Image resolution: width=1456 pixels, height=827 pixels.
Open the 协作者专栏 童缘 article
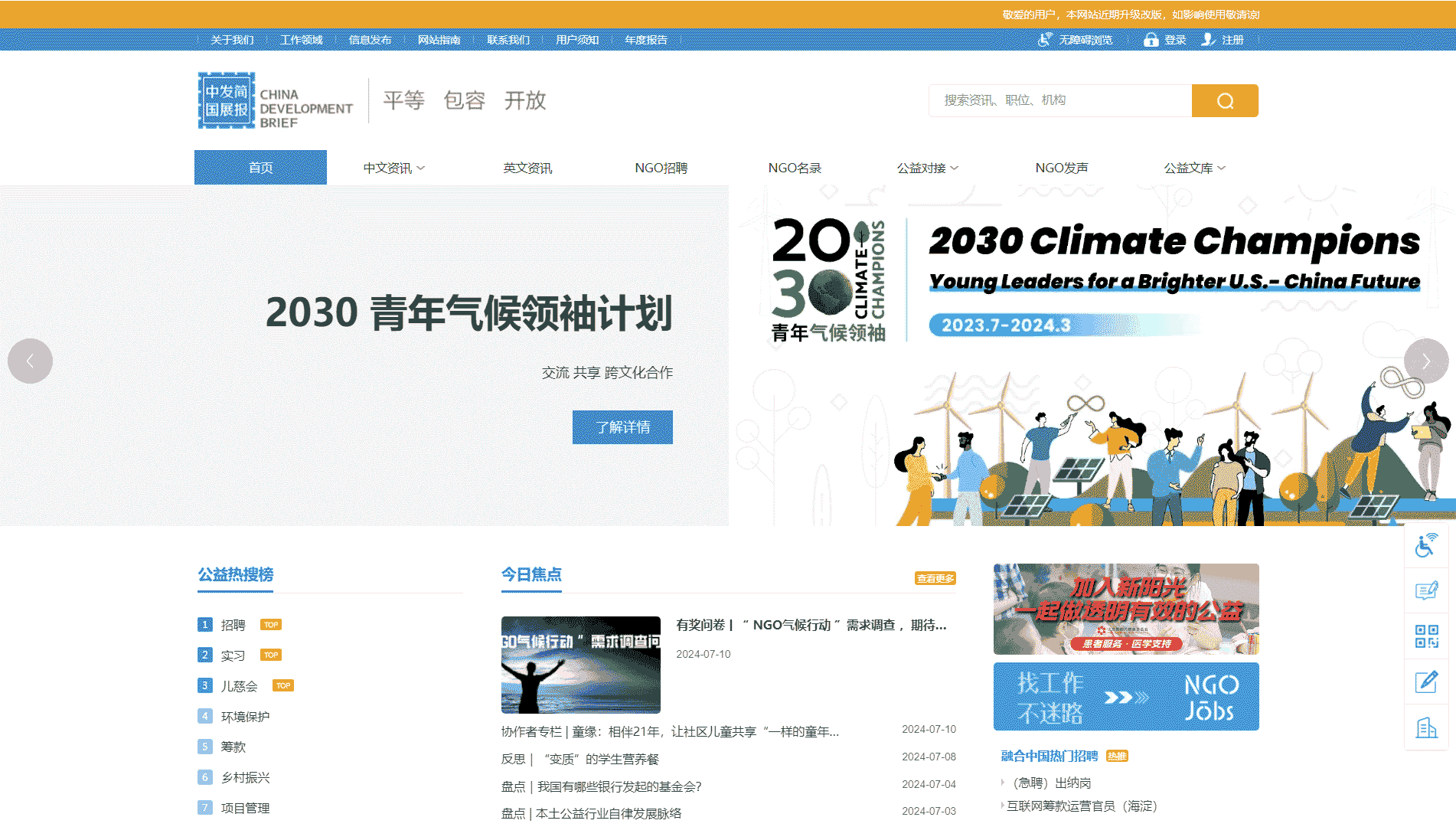coord(670,732)
